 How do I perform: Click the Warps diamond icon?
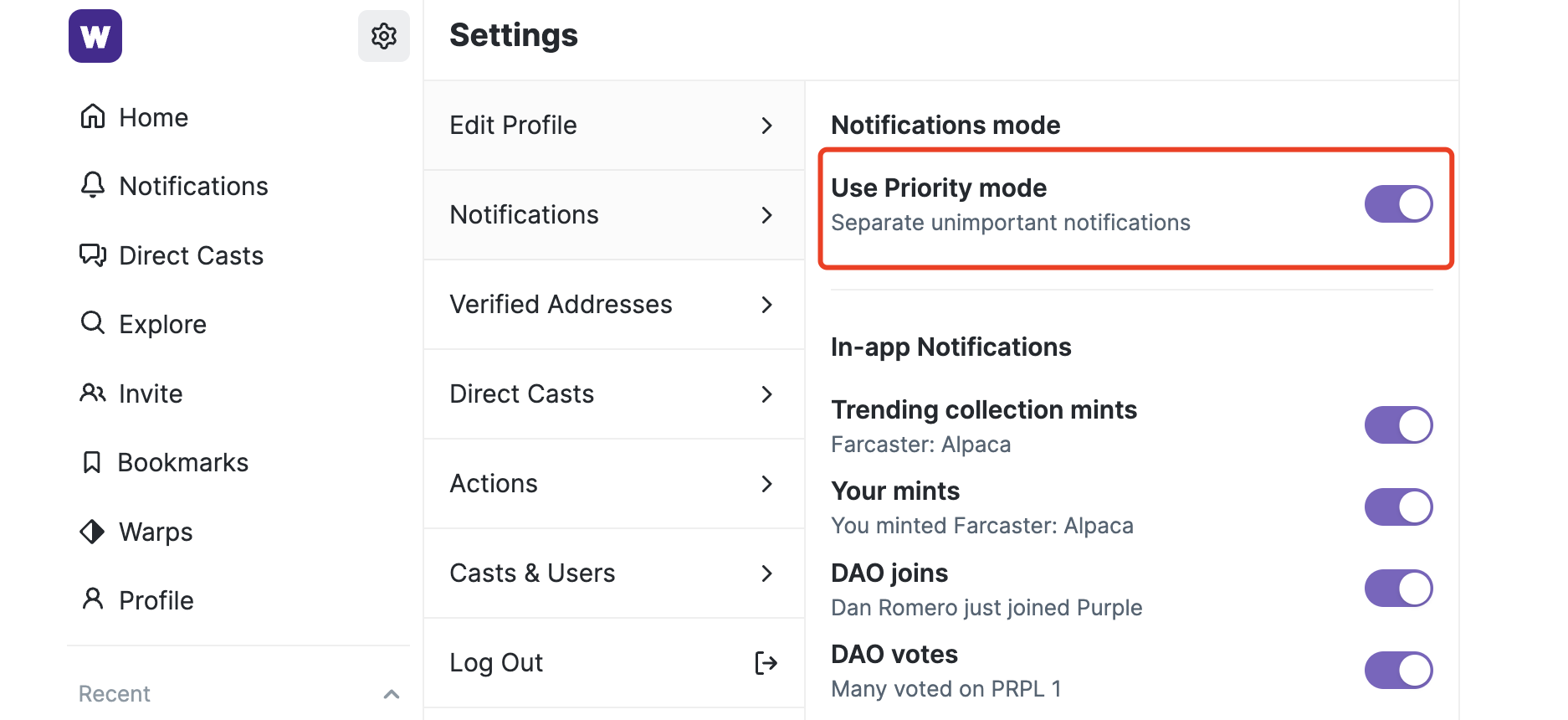pyautogui.click(x=92, y=532)
